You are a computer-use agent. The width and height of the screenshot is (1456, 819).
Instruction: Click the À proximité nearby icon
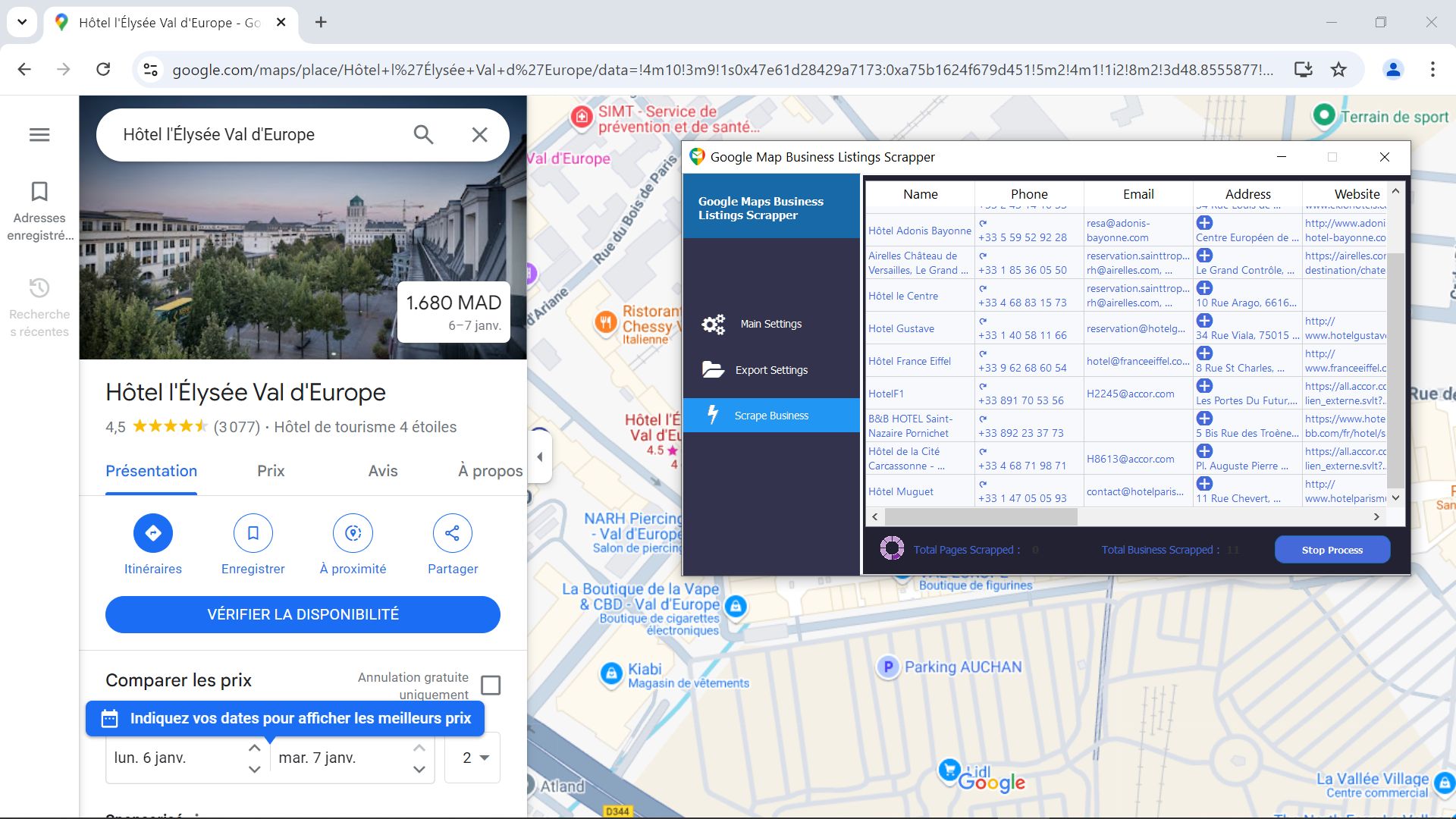pyautogui.click(x=353, y=533)
